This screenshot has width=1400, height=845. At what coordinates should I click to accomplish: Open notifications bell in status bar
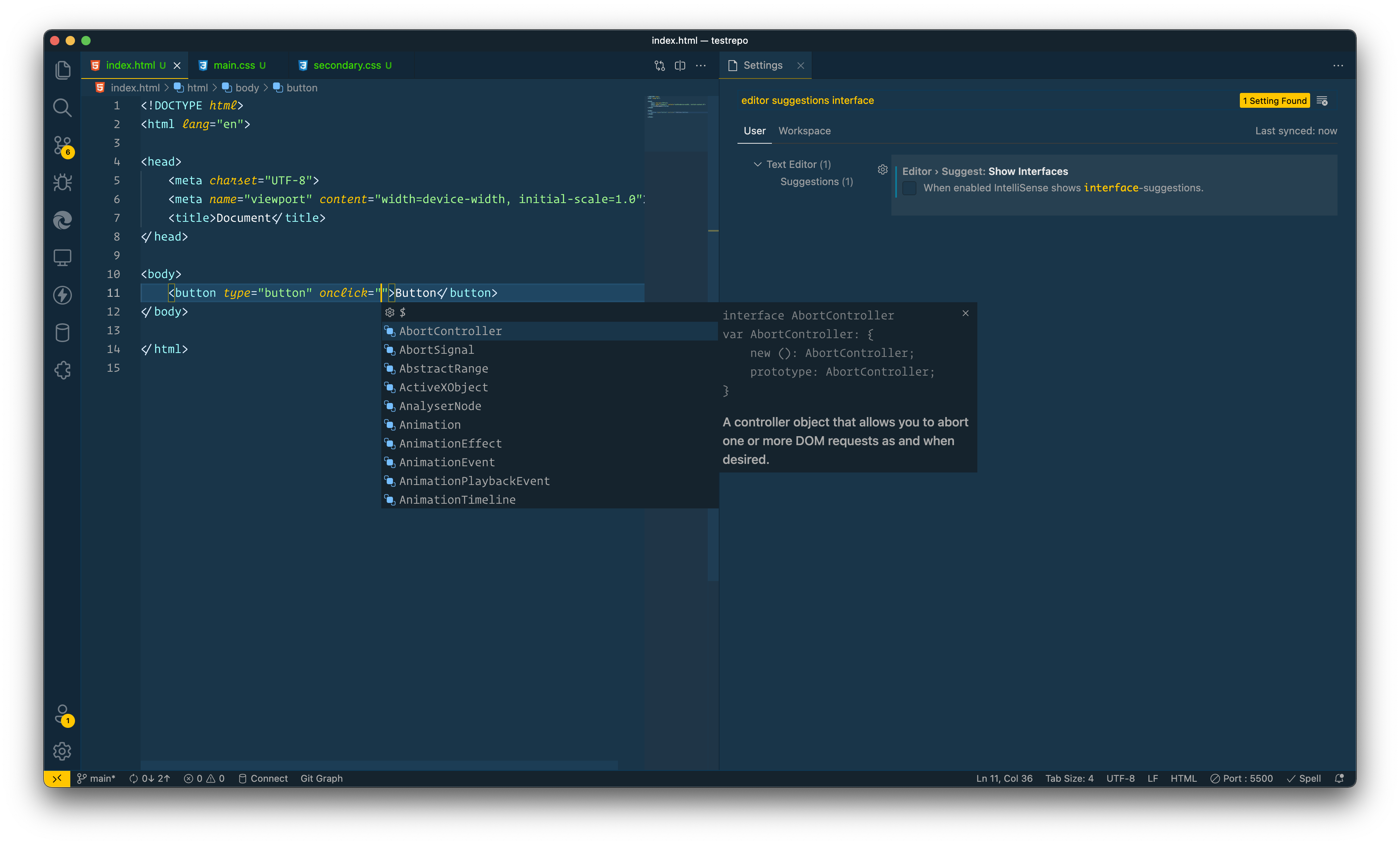tap(1339, 778)
